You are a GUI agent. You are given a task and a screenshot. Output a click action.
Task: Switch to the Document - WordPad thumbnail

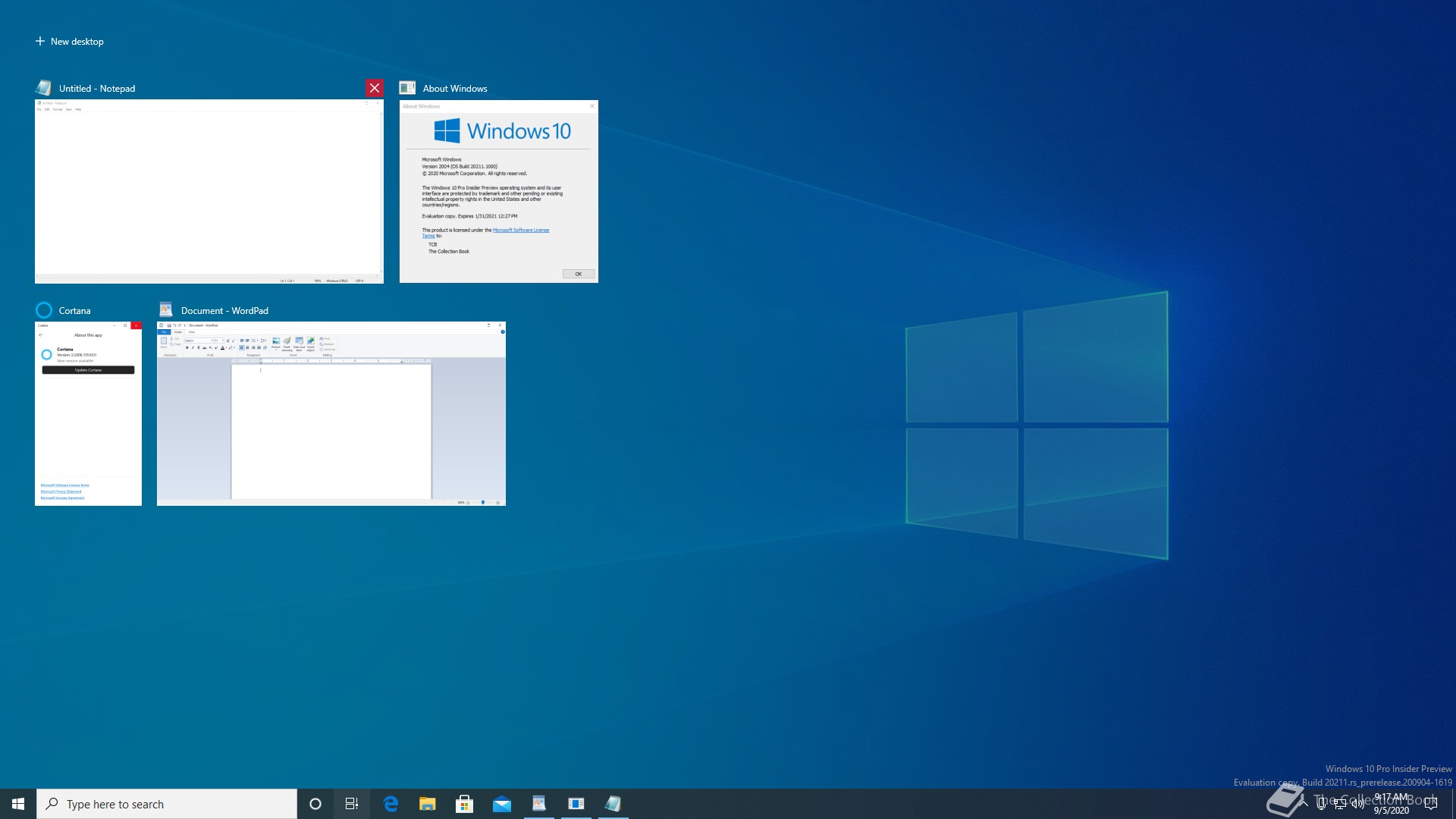tap(331, 413)
